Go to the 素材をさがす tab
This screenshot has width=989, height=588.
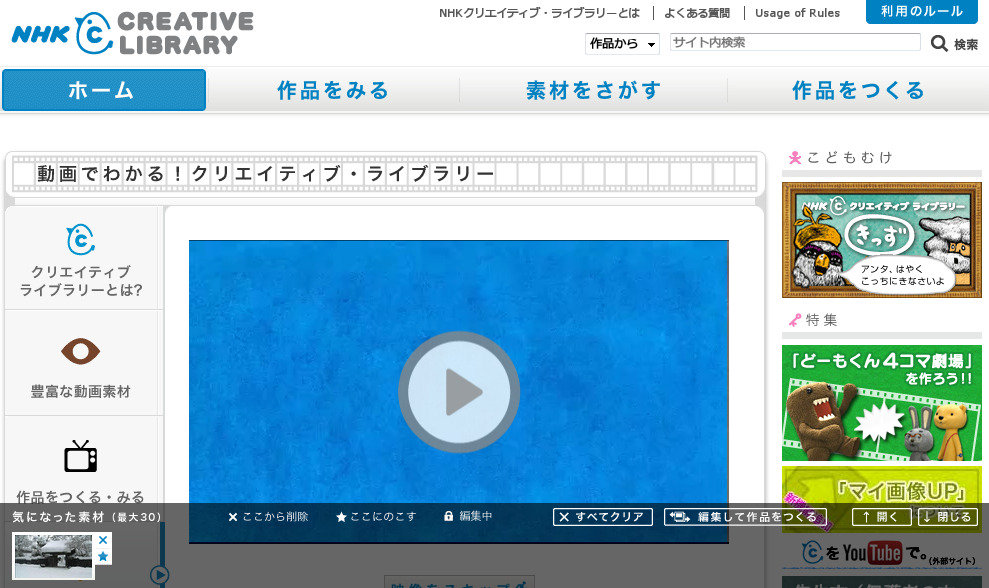point(593,90)
